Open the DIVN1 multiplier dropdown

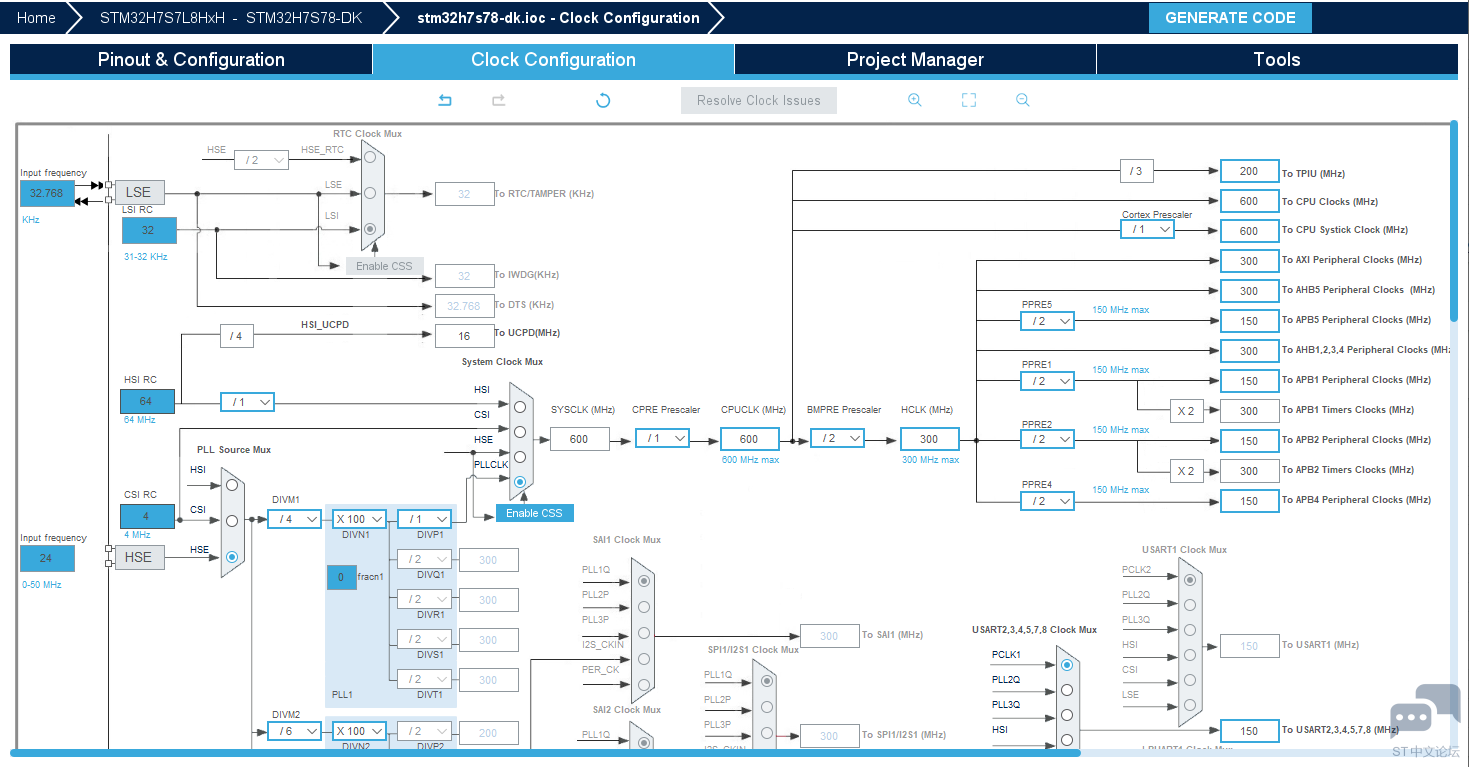[x=357, y=519]
